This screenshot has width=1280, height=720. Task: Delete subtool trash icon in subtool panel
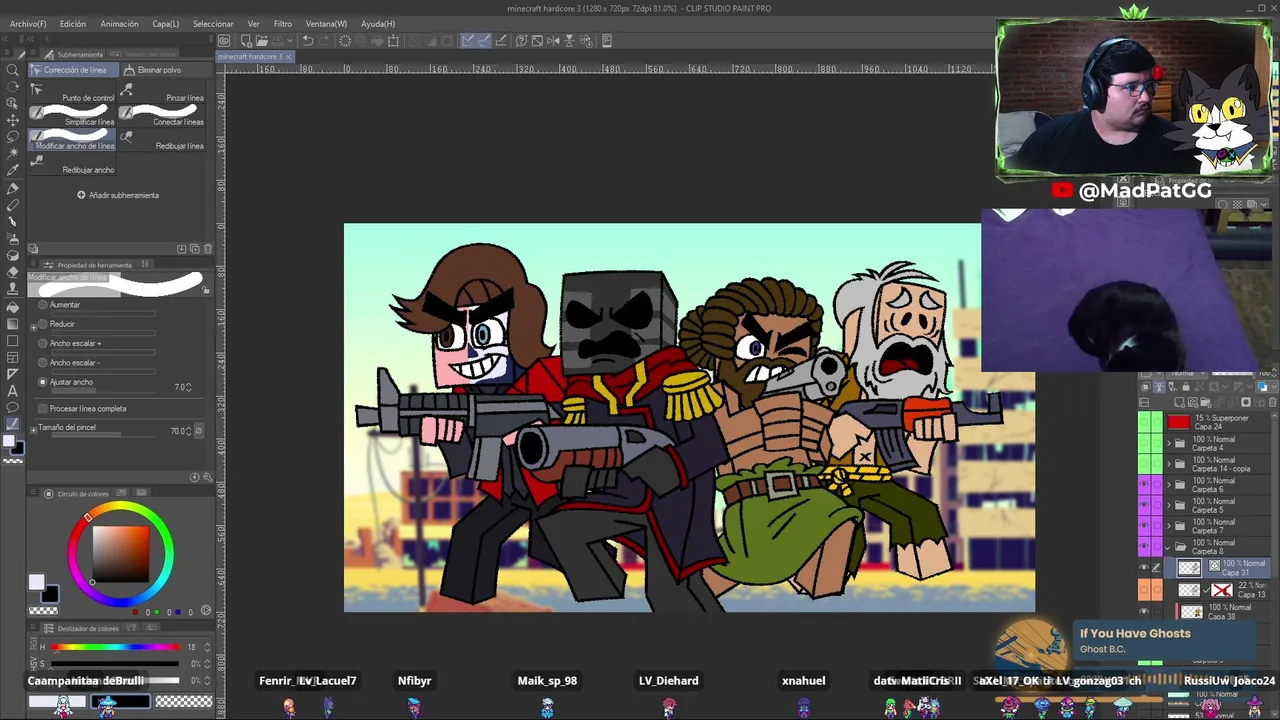pyautogui.click(x=207, y=249)
